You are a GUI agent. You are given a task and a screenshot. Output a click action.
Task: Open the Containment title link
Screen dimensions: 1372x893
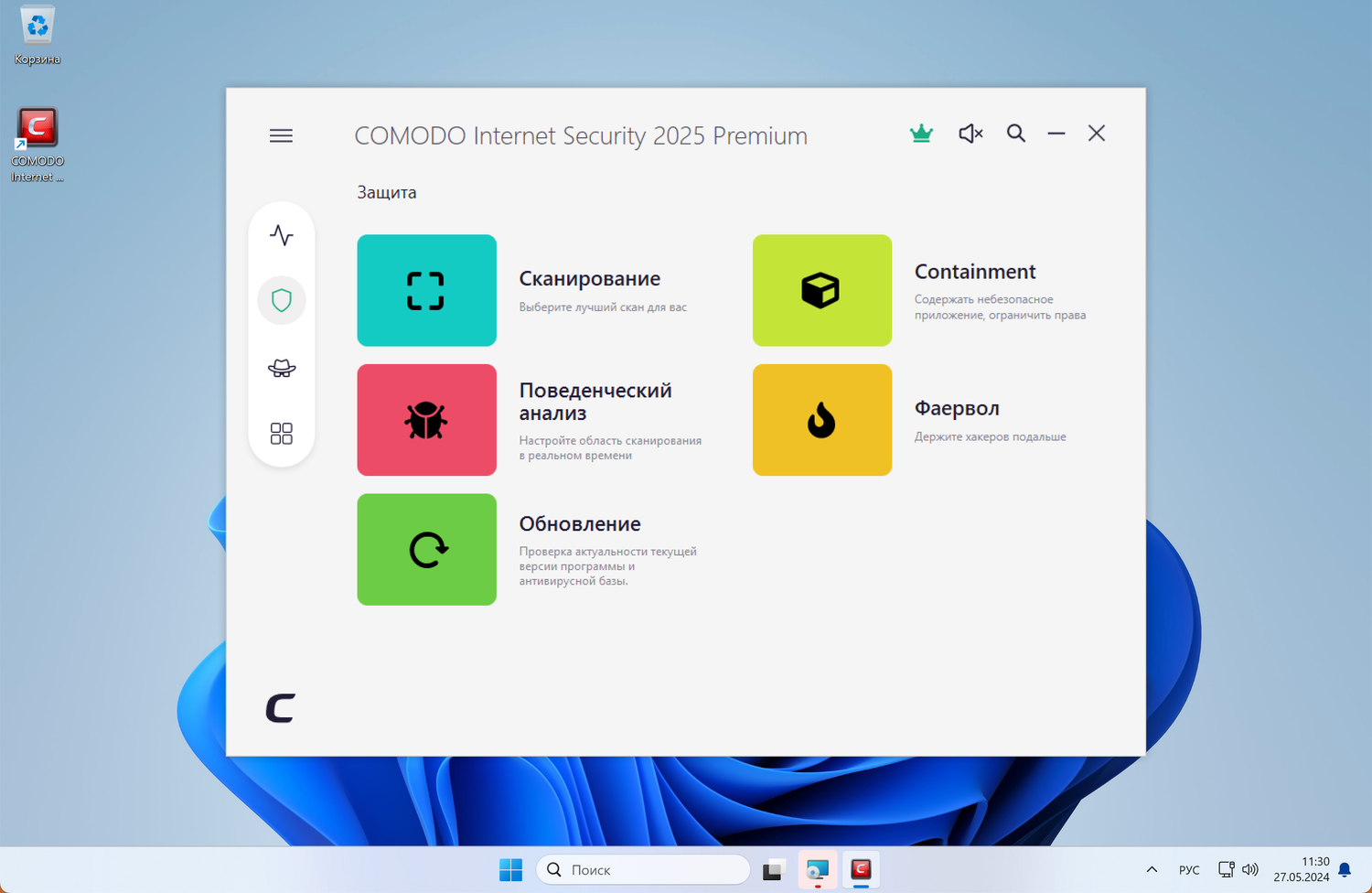tap(975, 272)
